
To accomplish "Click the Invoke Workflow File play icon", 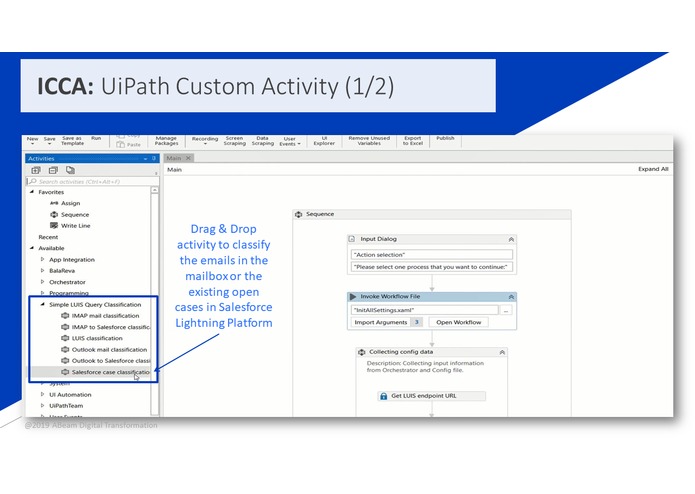I will [353, 296].
